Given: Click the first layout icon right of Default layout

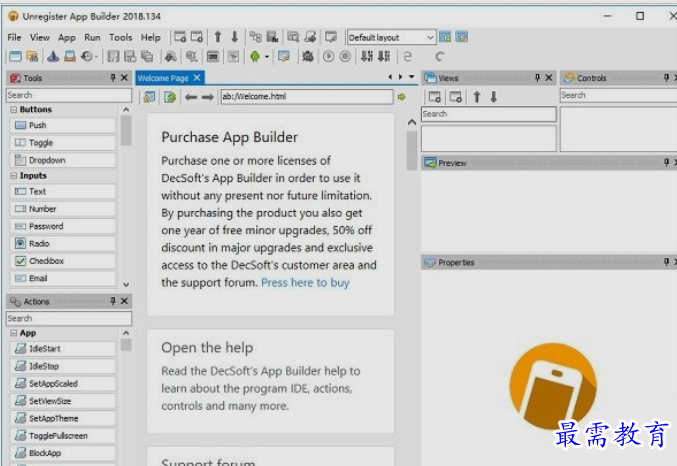Looking at the screenshot, I should click(445, 37).
